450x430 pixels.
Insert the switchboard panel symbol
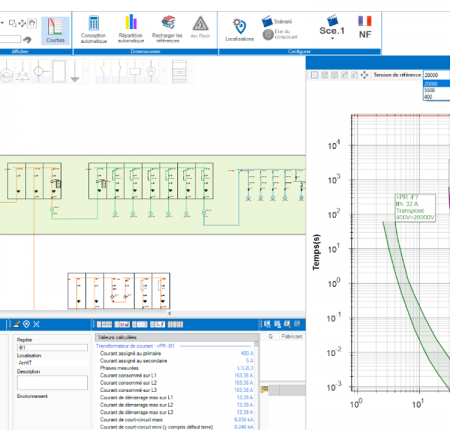[x=179, y=71]
